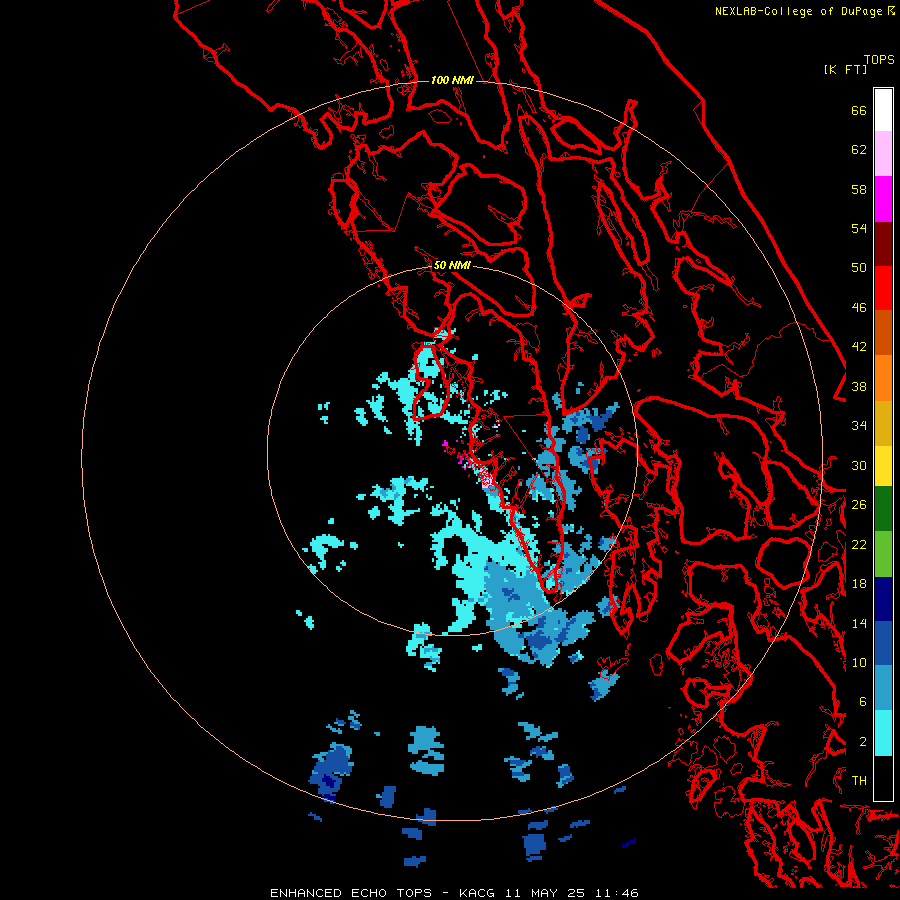Pick the cyan legend swatch
Viewport: 900px width, 900px height.
883,733
